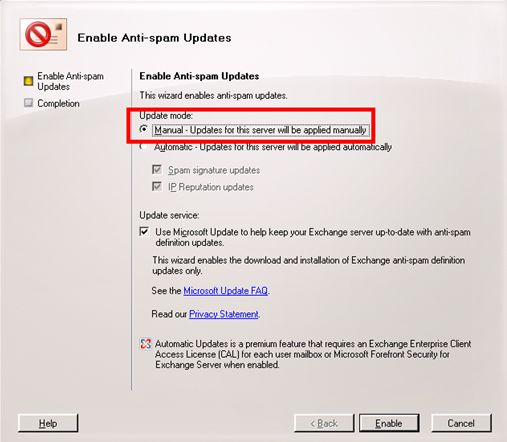
Task: Click the yellow Enable Anti-spam Updates step icon
Action: (x=28, y=81)
